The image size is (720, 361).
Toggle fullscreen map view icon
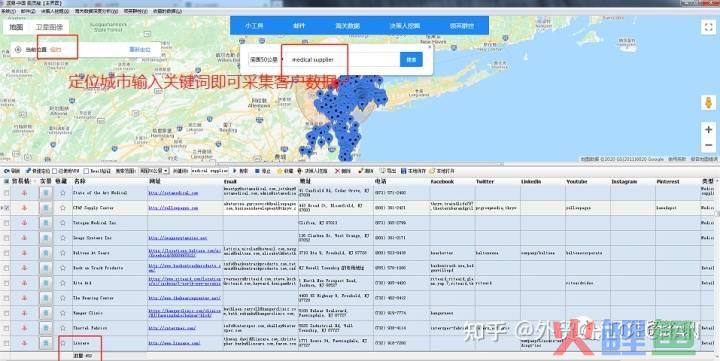(x=708, y=27)
